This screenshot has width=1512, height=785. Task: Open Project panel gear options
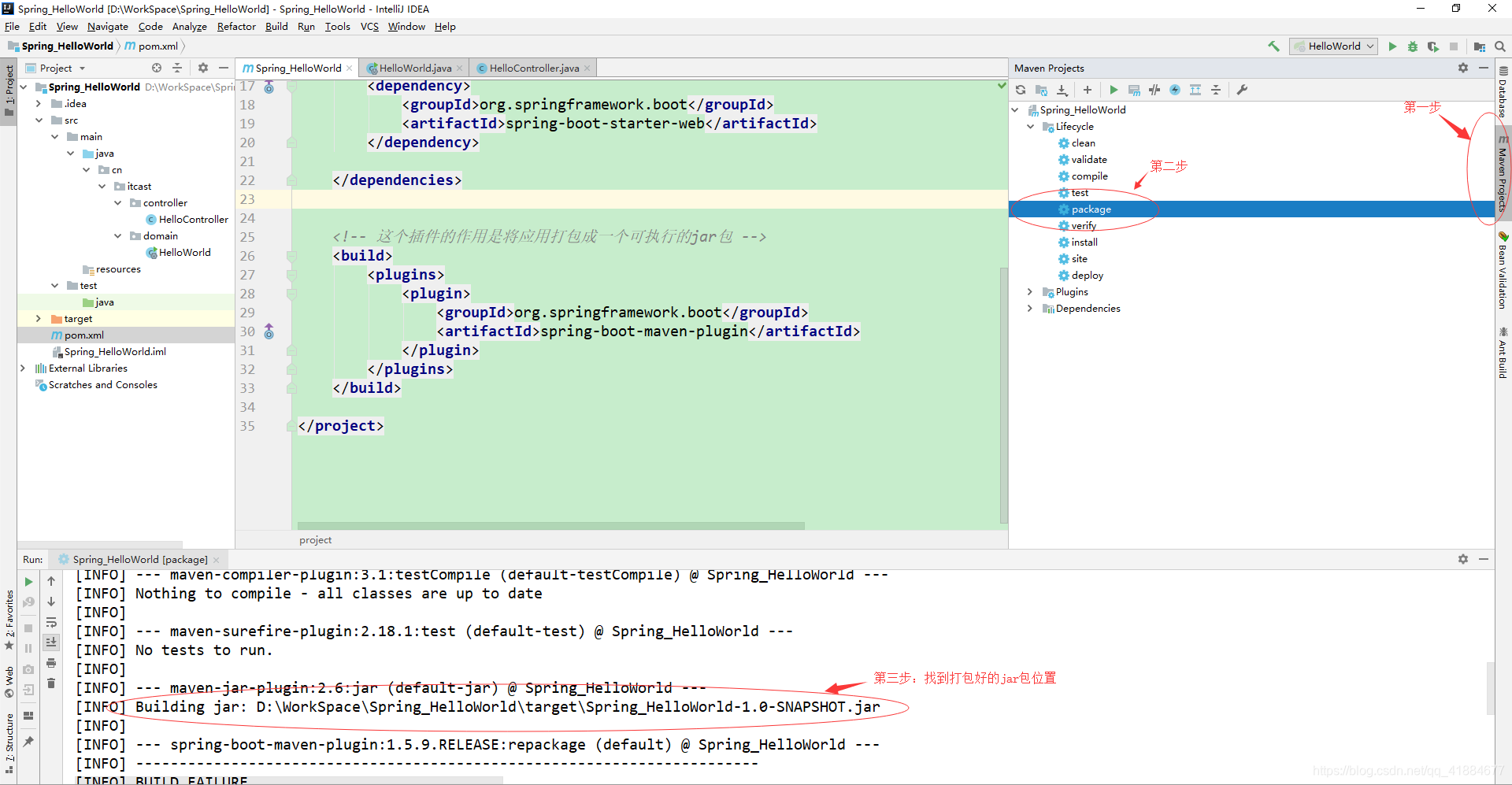point(203,68)
